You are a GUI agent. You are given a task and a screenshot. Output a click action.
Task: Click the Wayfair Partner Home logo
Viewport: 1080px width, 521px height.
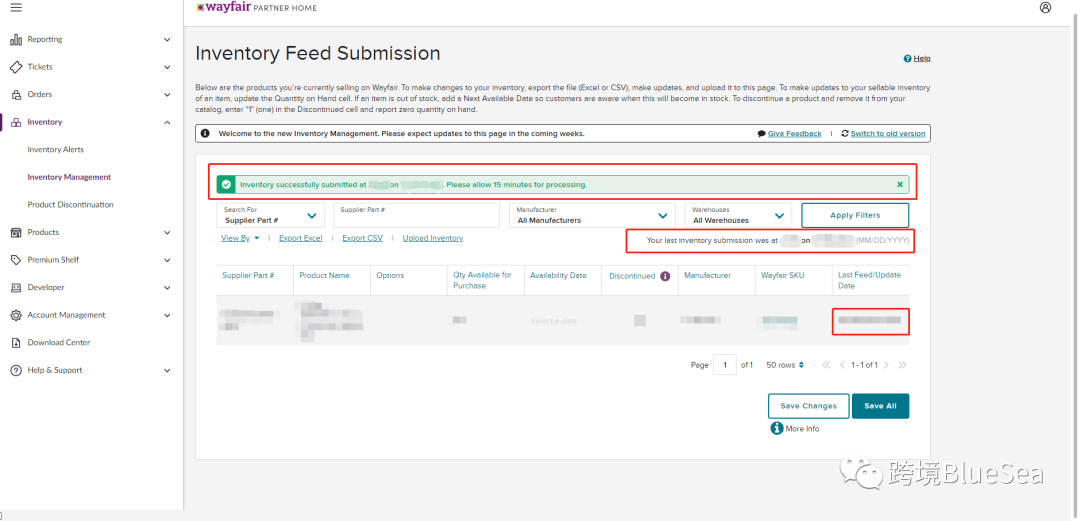[x=257, y=8]
